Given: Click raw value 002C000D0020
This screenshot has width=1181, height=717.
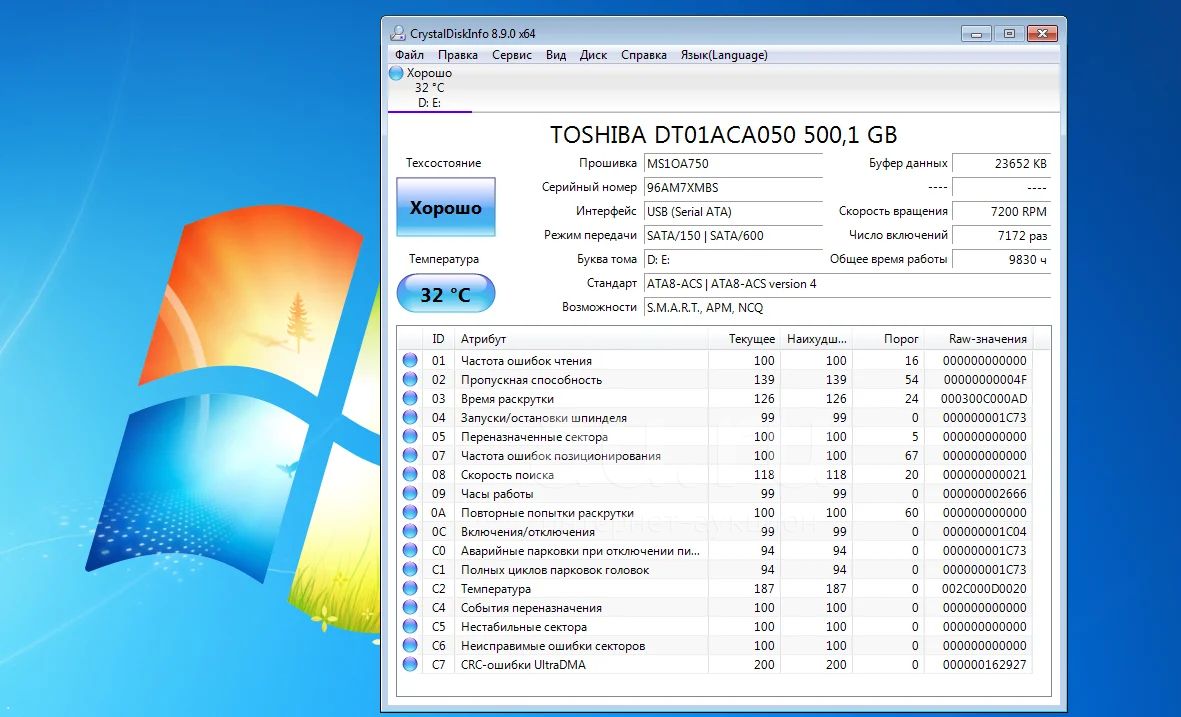Looking at the screenshot, I should coord(984,589).
